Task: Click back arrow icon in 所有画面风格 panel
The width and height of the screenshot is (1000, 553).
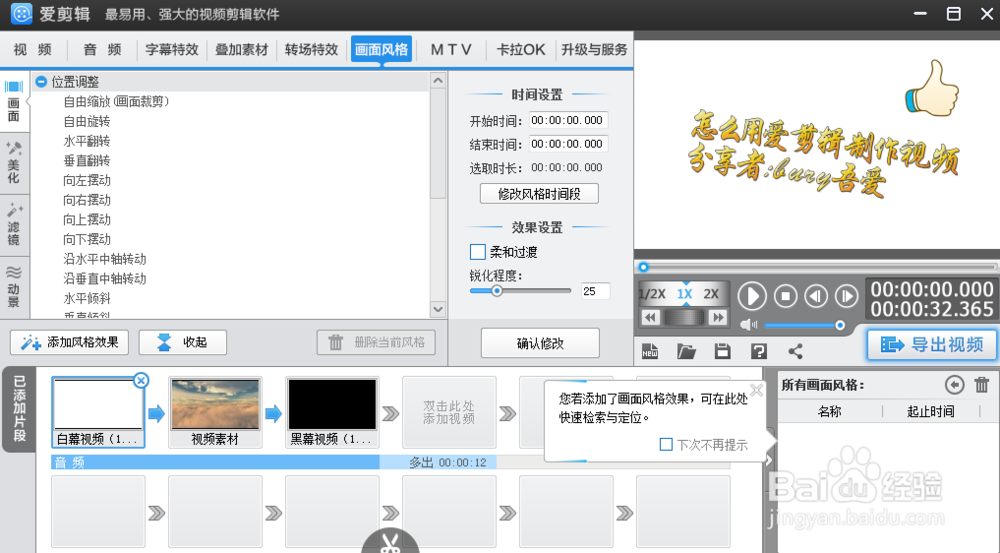Action: click(x=954, y=385)
